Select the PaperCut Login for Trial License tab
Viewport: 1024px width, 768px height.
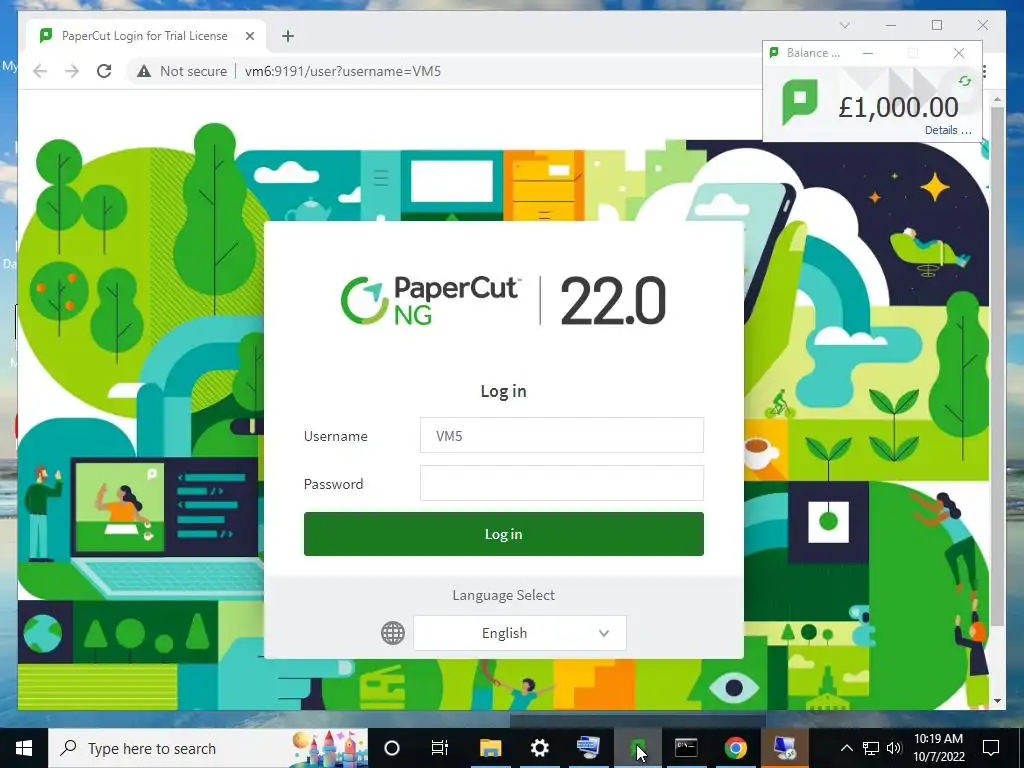(x=144, y=36)
